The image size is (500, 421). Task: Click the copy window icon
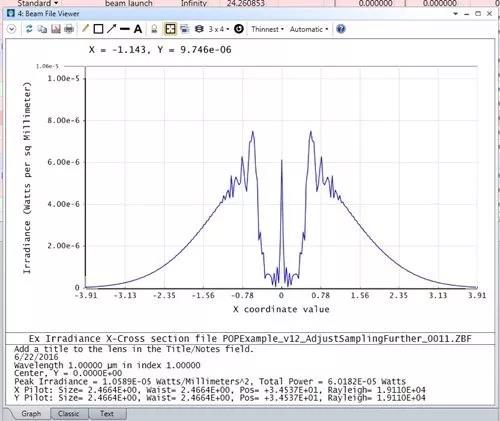(x=42, y=29)
